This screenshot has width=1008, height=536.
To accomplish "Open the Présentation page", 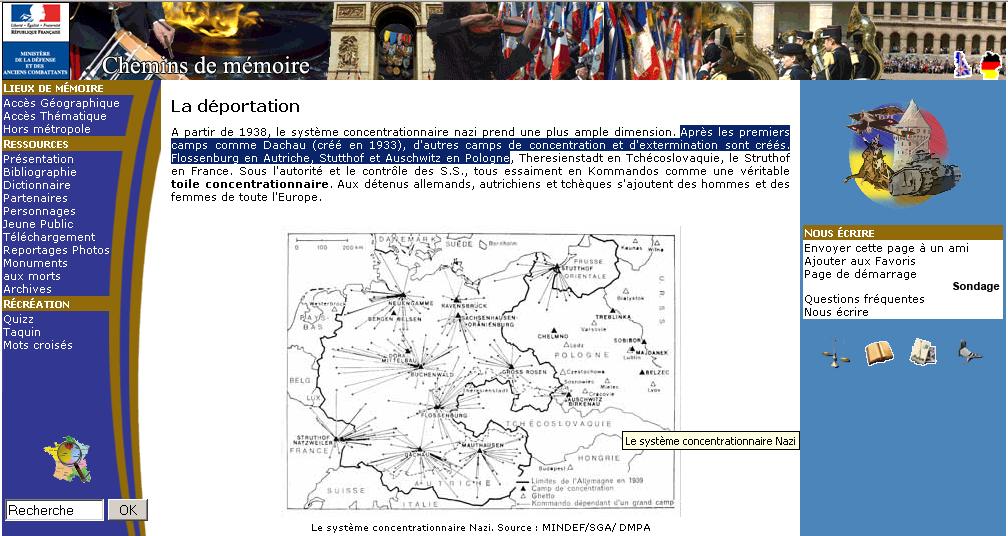I will pyautogui.click(x=38, y=159).
